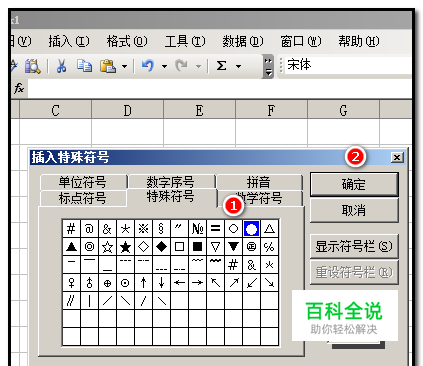Select the solid diamond ◆ symbol
Screen dimensions: 423x366
[x=161, y=247]
